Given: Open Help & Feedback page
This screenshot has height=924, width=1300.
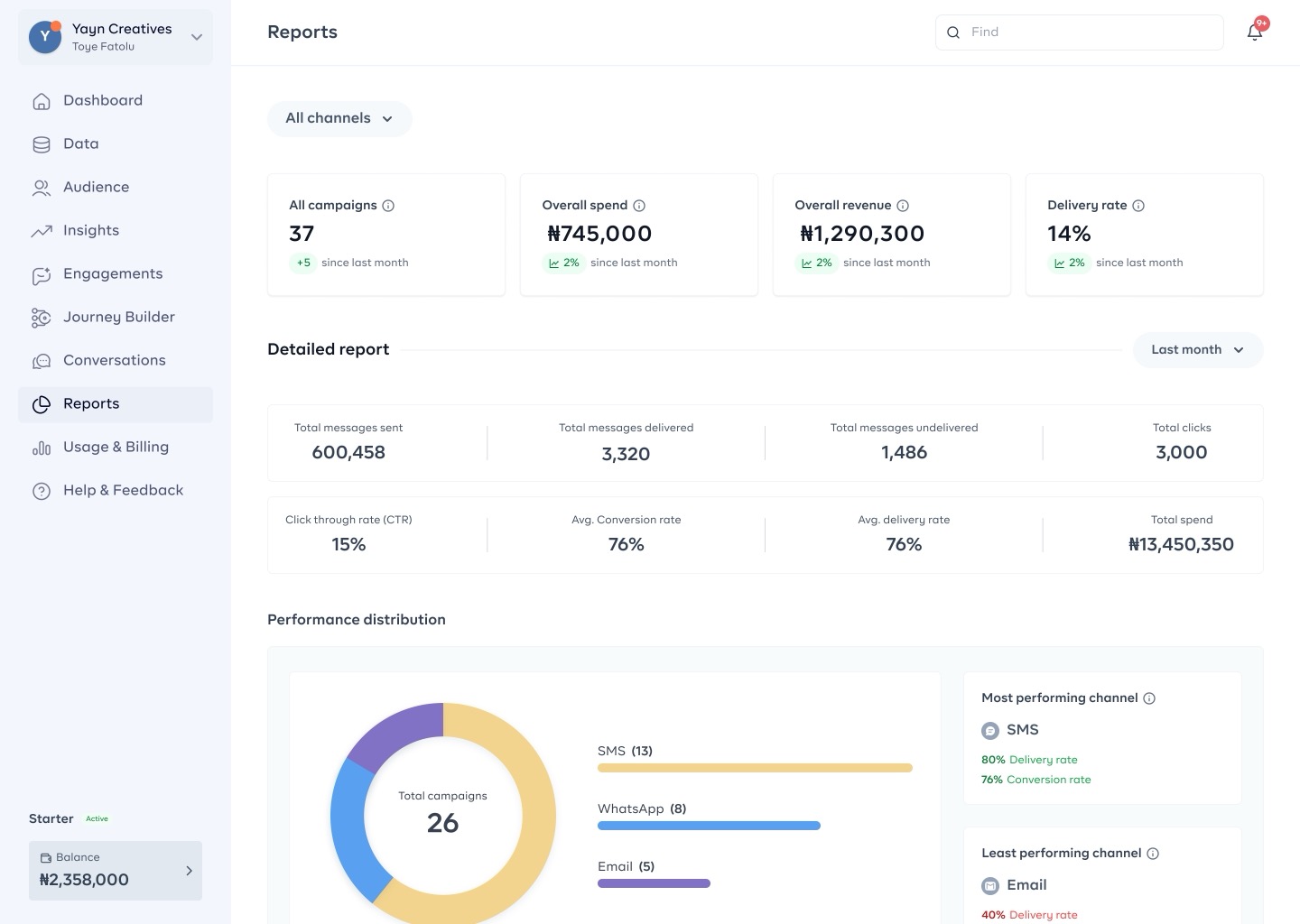Looking at the screenshot, I should pos(116,491).
